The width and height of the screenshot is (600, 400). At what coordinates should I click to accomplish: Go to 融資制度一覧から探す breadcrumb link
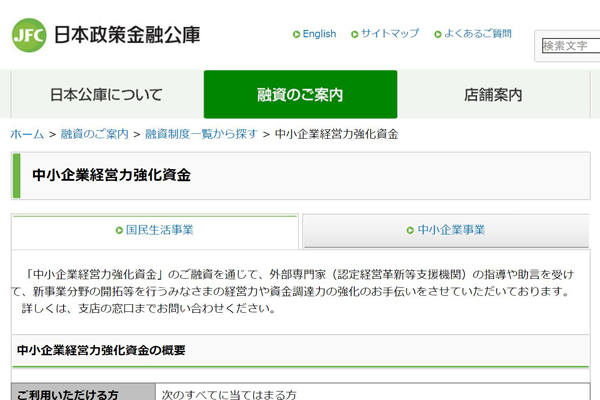point(201,134)
